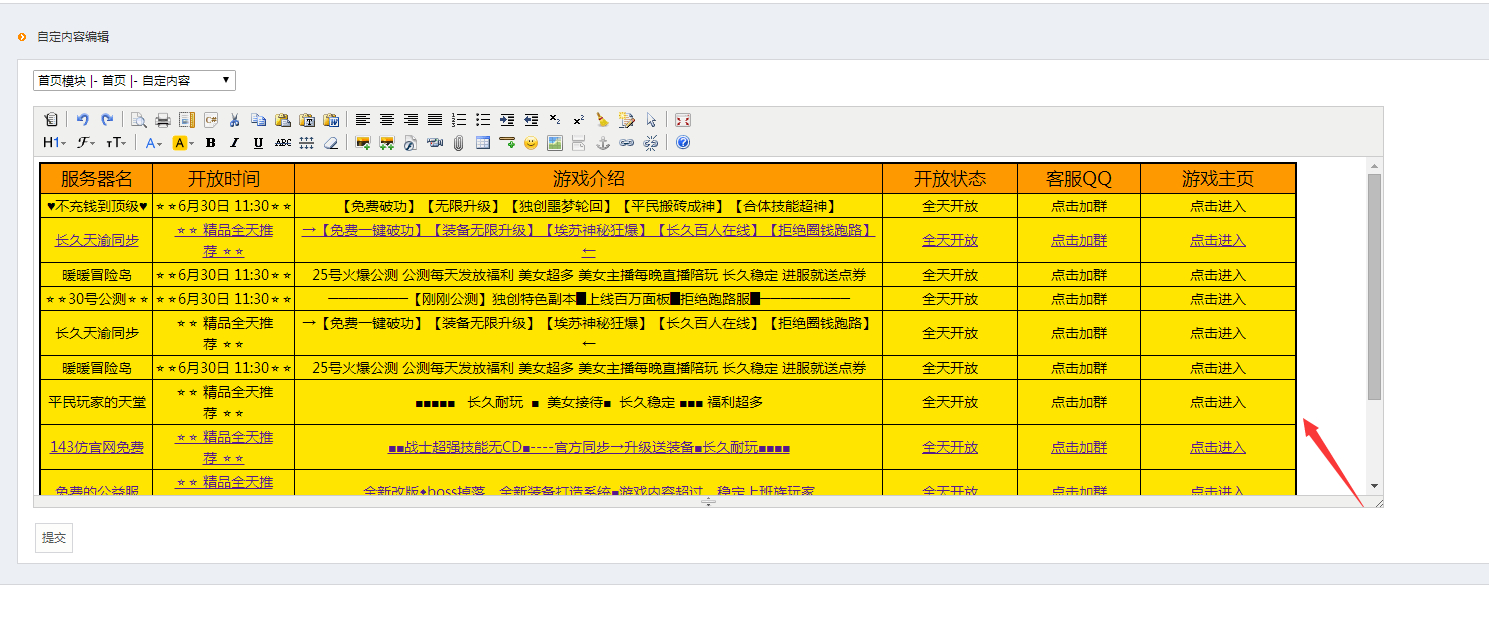Insert a horizontal rule
Viewport: 1489px width, 623px height.
507,143
